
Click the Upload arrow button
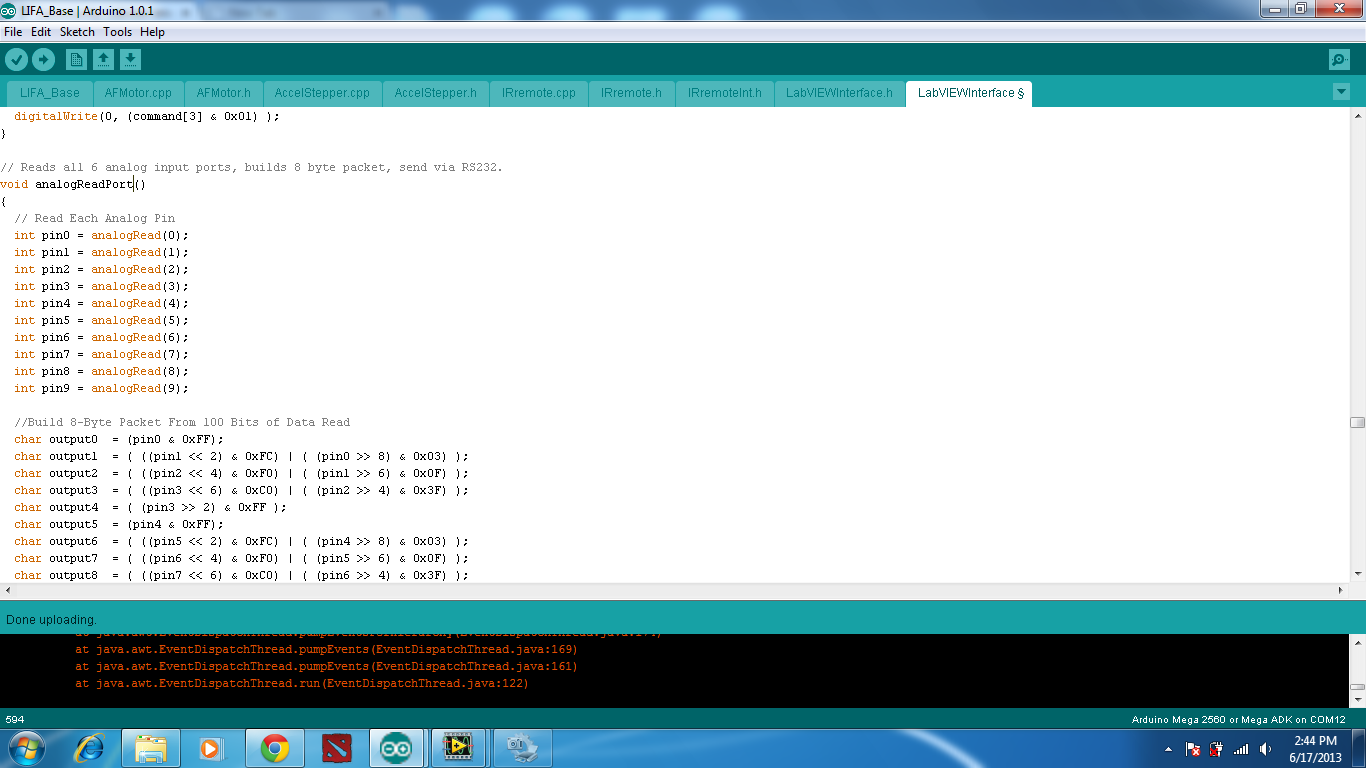tap(43, 59)
